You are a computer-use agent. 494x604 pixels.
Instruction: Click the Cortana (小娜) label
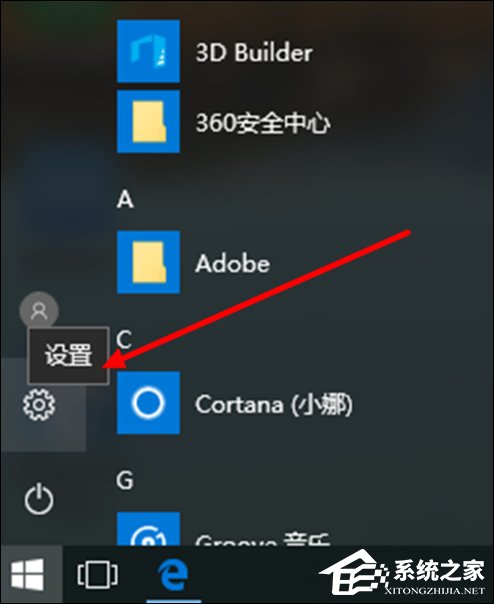click(x=274, y=404)
